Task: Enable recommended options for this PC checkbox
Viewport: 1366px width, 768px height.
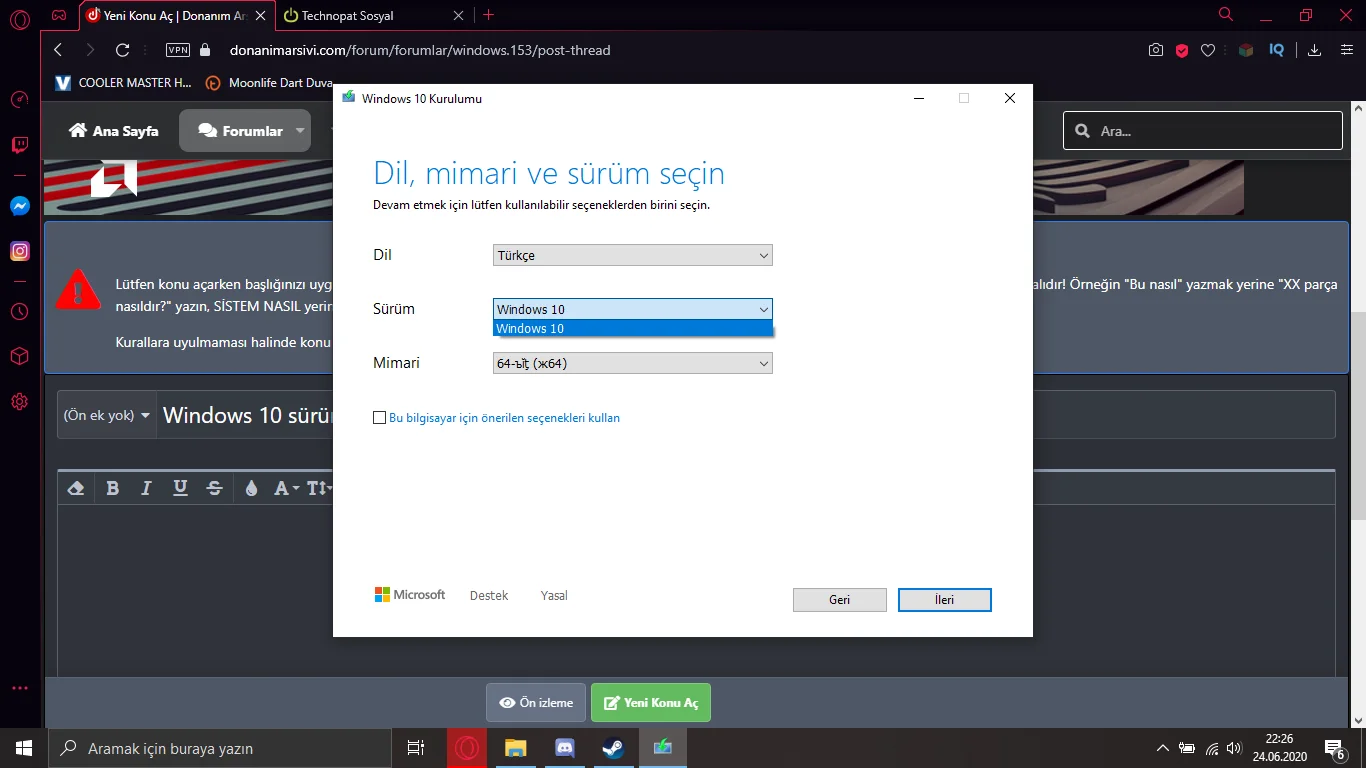Action: pos(379,418)
